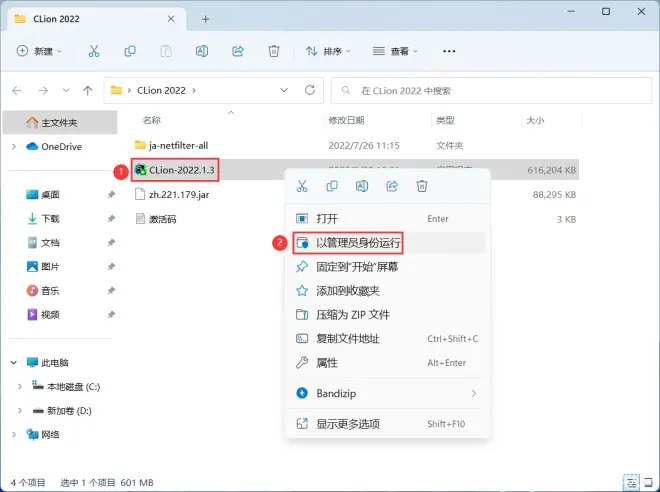Click Copy icon in the context menu
The height and width of the screenshot is (492, 660).
pyautogui.click(x=332, y=186)
